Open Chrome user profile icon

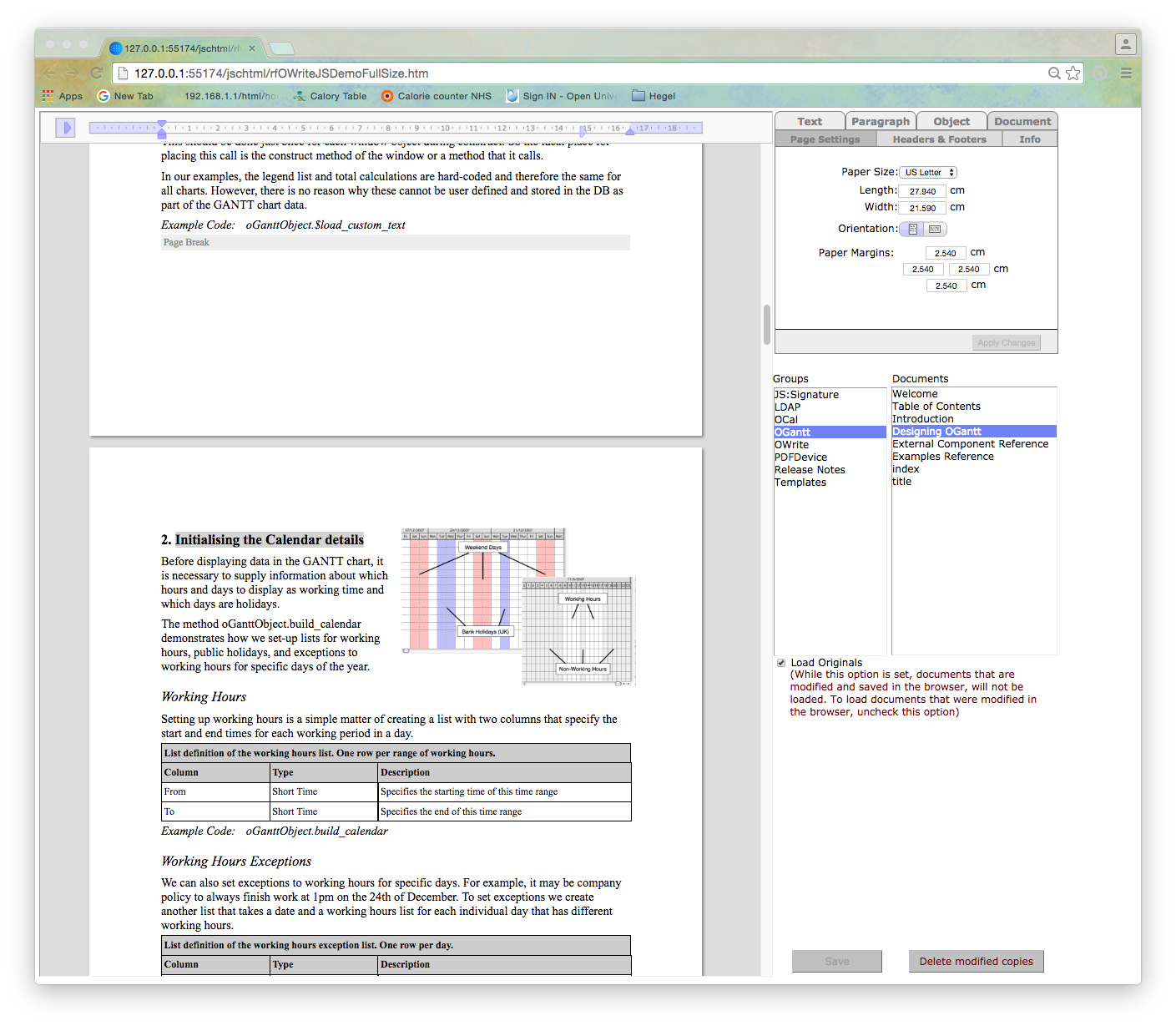(x=1126, y=43)
